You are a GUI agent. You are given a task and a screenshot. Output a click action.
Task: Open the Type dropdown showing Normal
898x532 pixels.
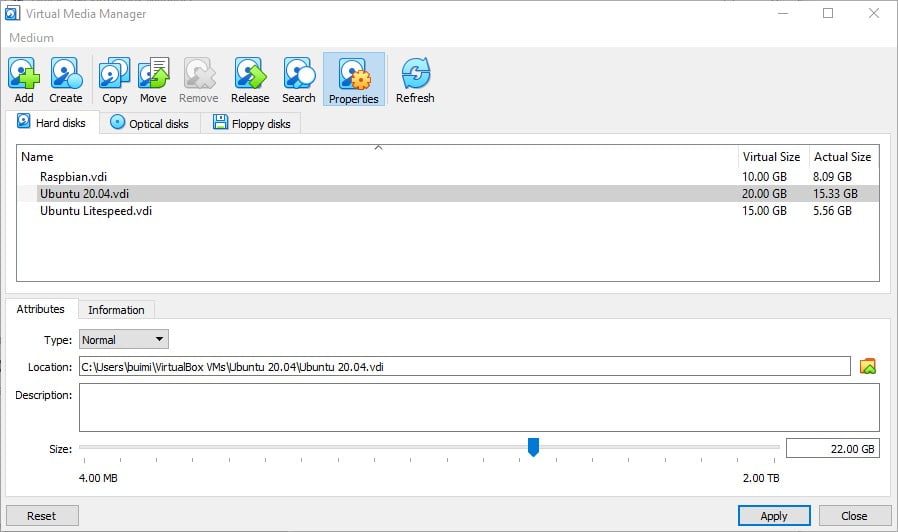pyautogui.click(x=124, y=340)
